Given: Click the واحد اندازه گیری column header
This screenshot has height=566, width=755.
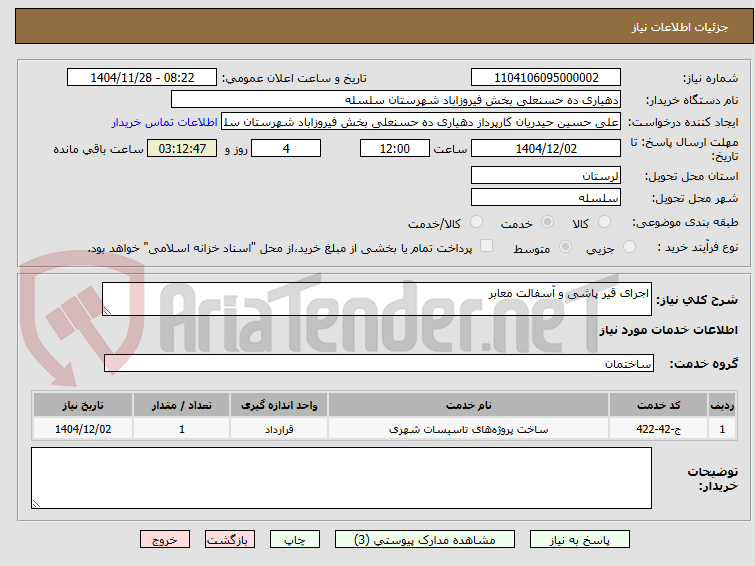Looking at the screenshot, I should click(279, 405).
